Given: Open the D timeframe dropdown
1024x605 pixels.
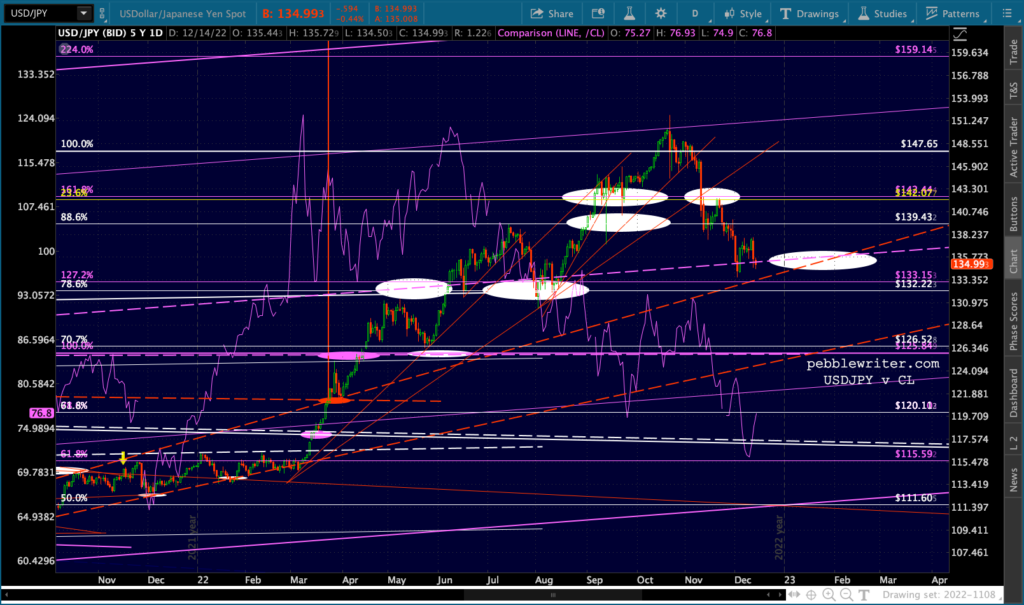Looking at the screenshot, I should [x=696, y=13].
